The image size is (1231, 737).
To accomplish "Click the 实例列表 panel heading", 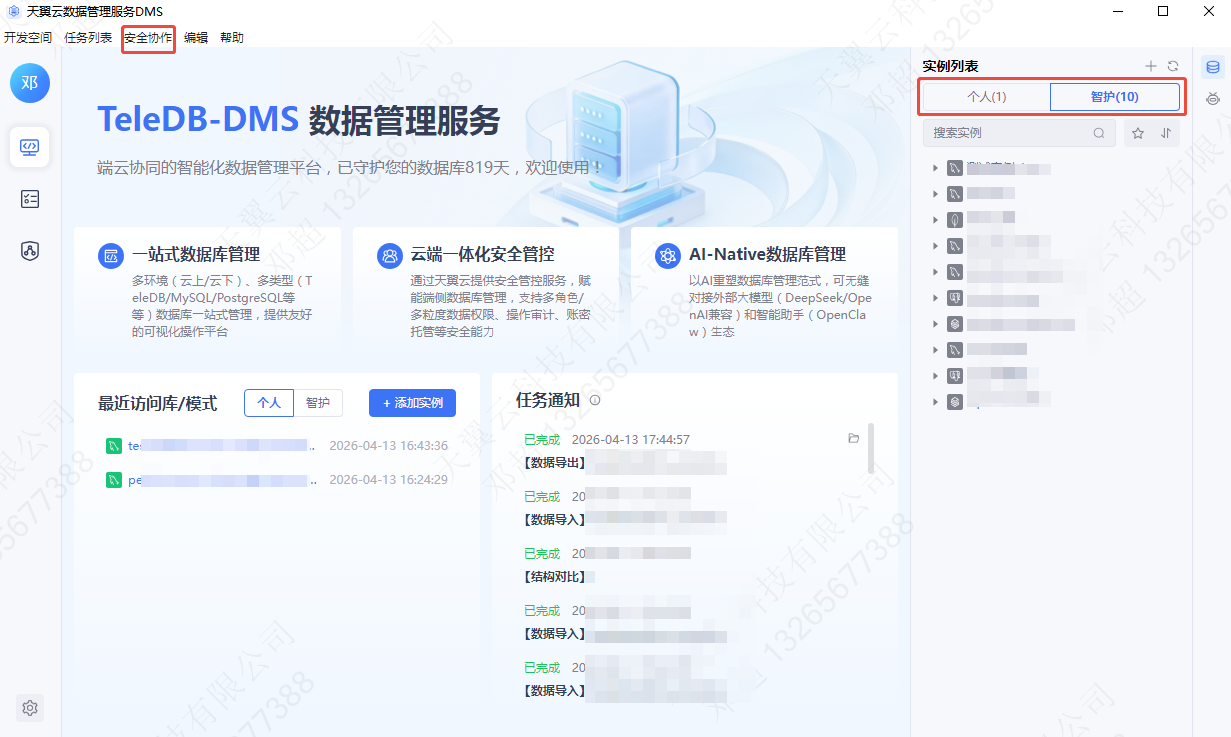I will [x=950, y=66].
